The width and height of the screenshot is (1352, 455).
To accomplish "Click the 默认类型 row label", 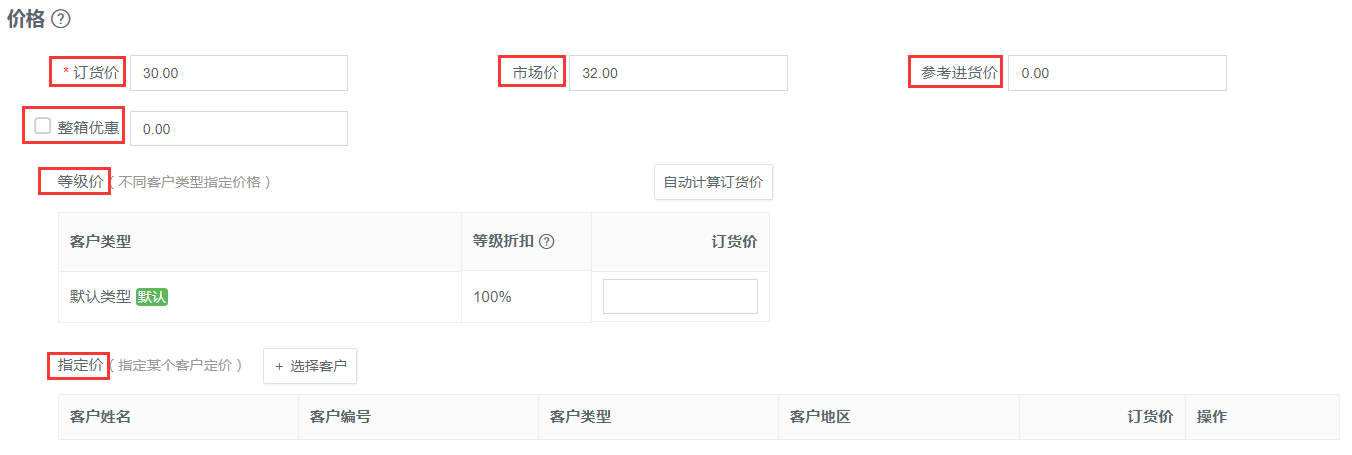I will 100,297.
